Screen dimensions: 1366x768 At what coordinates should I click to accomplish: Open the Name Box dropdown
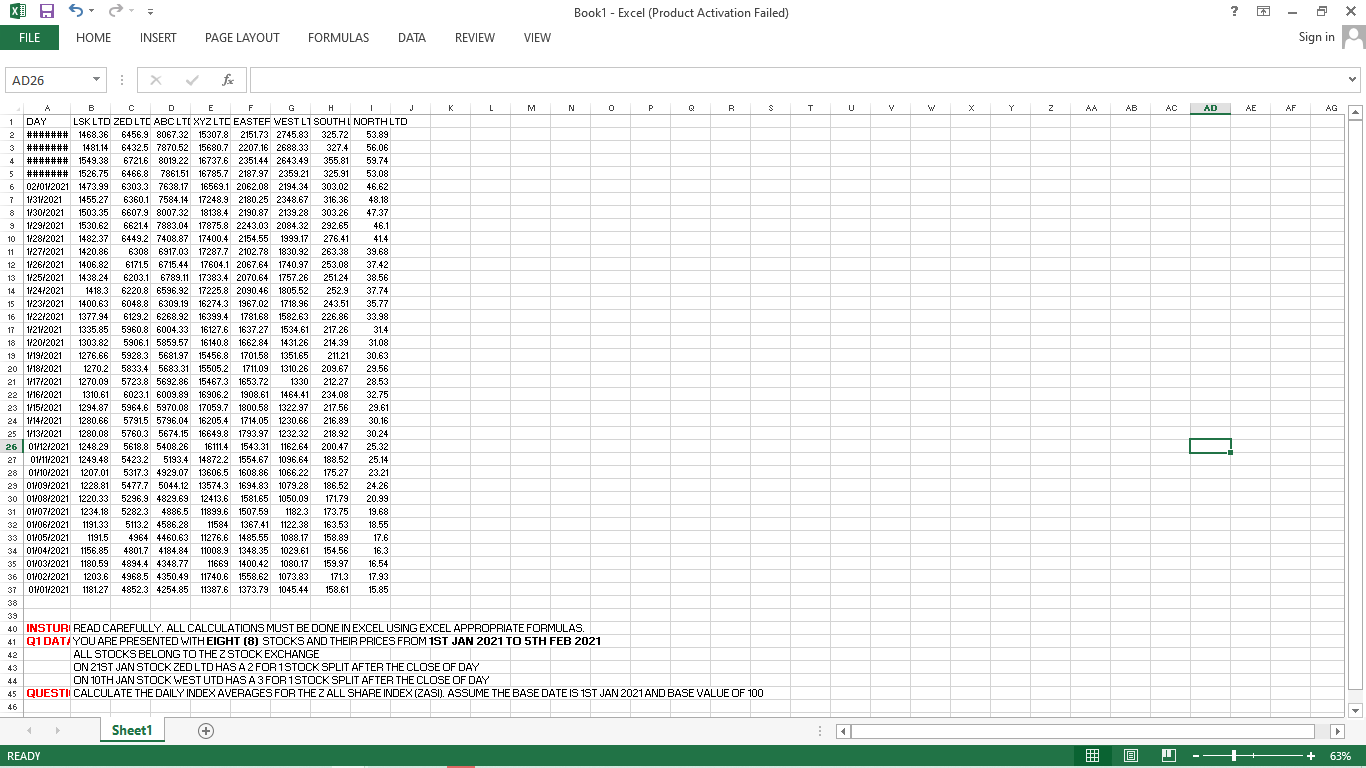coord(96,79)
